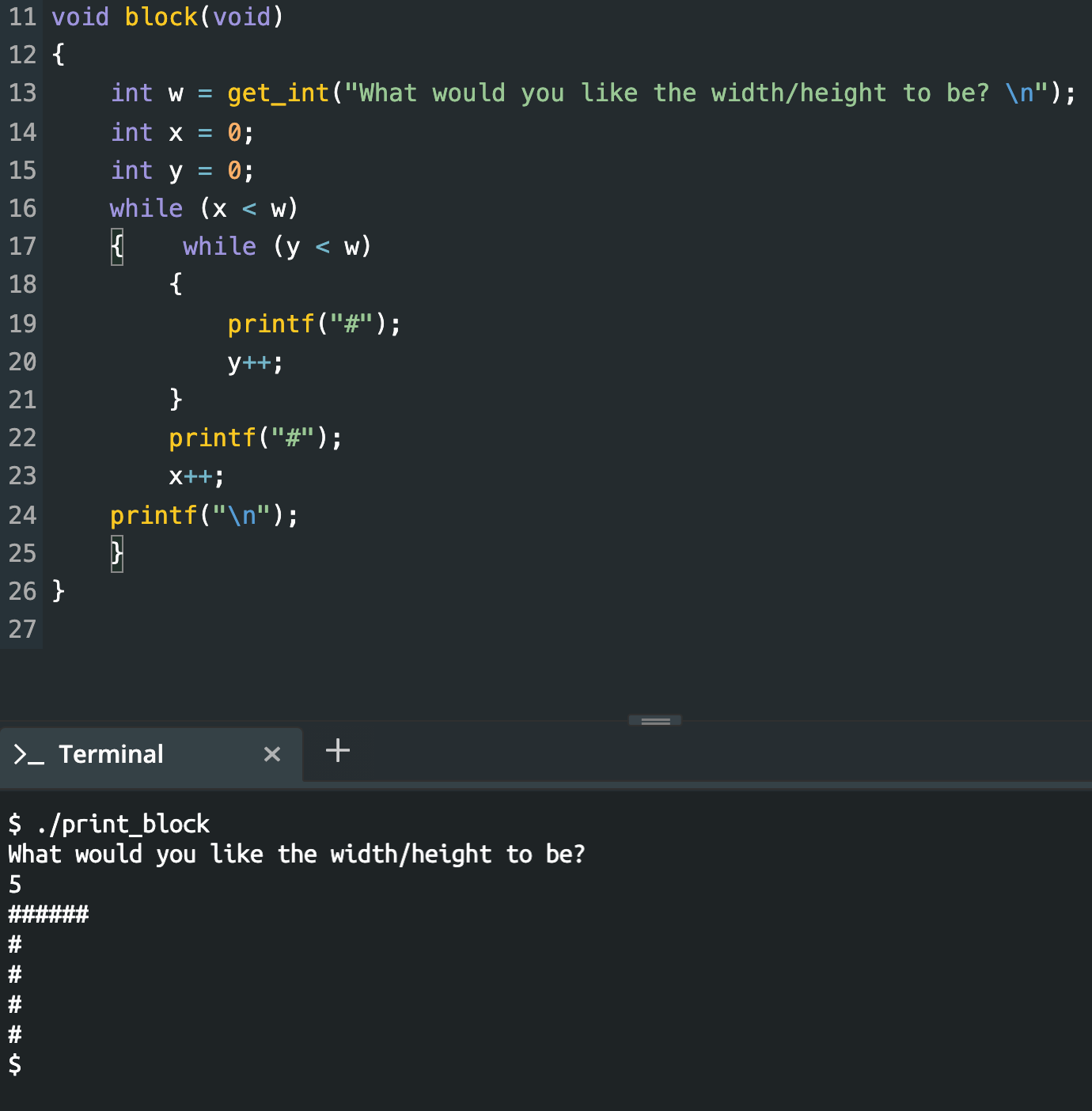Click line number 19 in gutter
The image size is (1092, 1111).
(x=22, y=324)
